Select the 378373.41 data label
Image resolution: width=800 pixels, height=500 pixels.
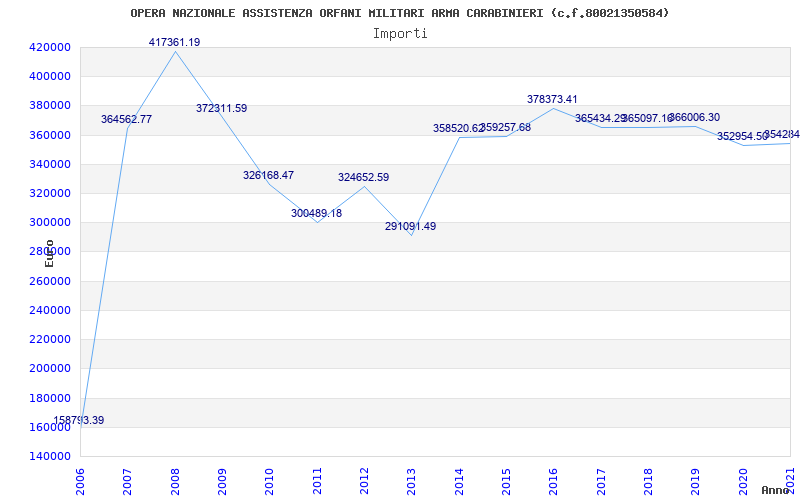552,99
